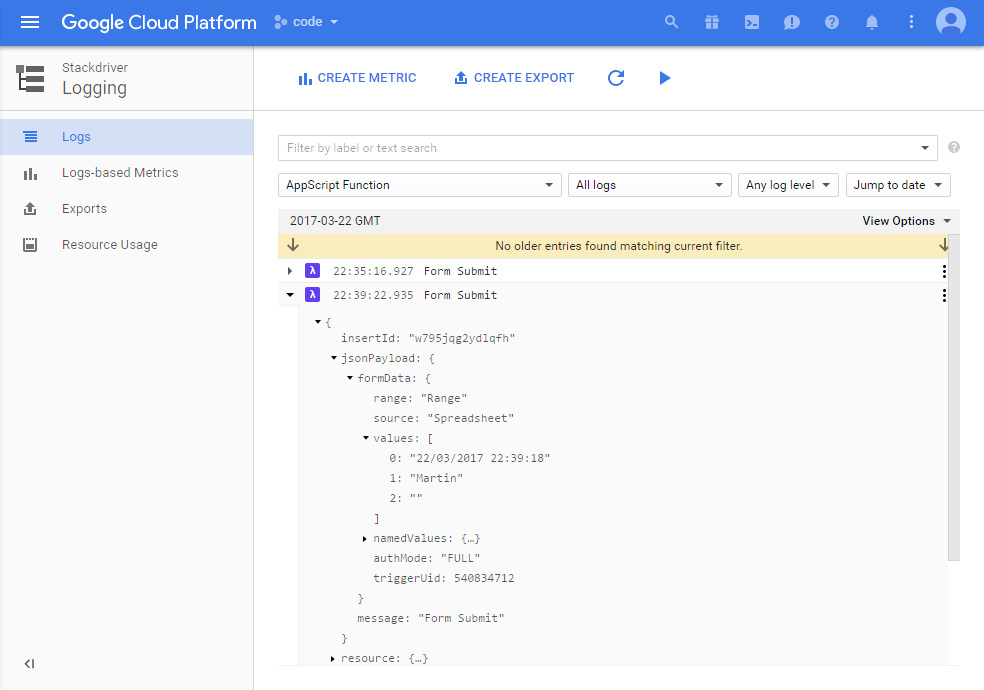Collapse the jsonPayload node

point(334,358)
